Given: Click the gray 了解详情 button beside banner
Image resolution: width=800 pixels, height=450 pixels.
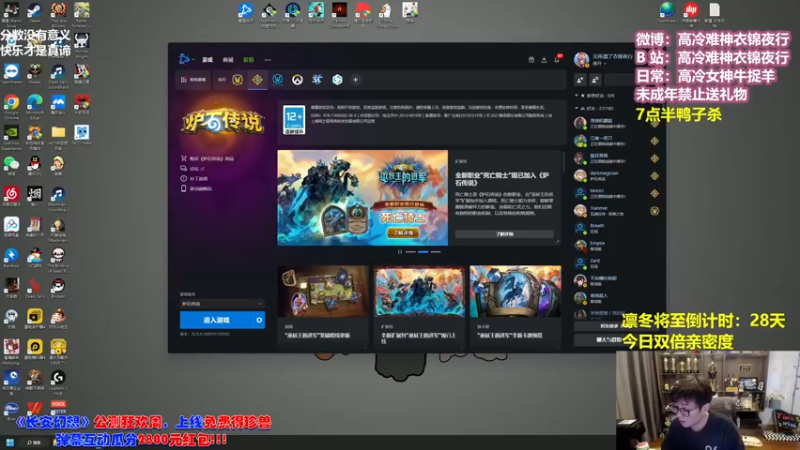Looking at the screenshot, I should 504,234.
